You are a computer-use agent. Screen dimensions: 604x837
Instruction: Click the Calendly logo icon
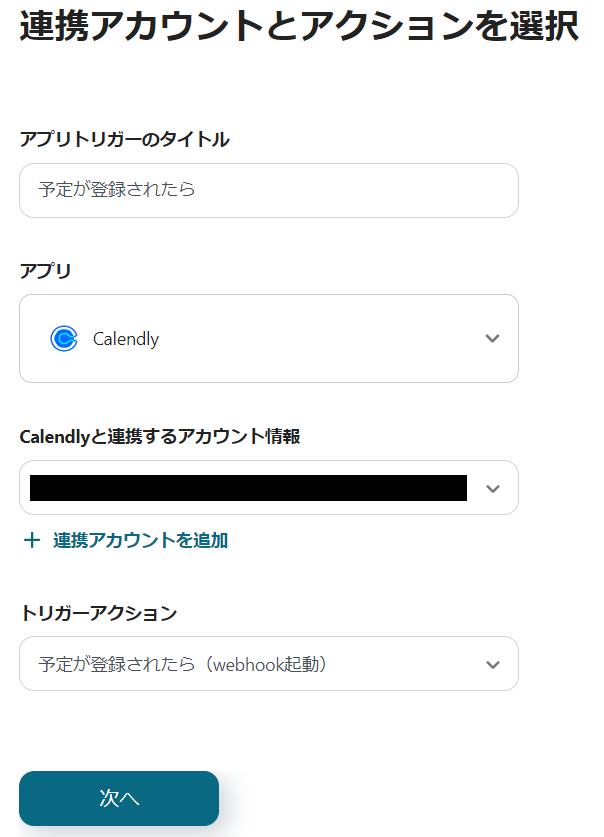click(63, 339)
